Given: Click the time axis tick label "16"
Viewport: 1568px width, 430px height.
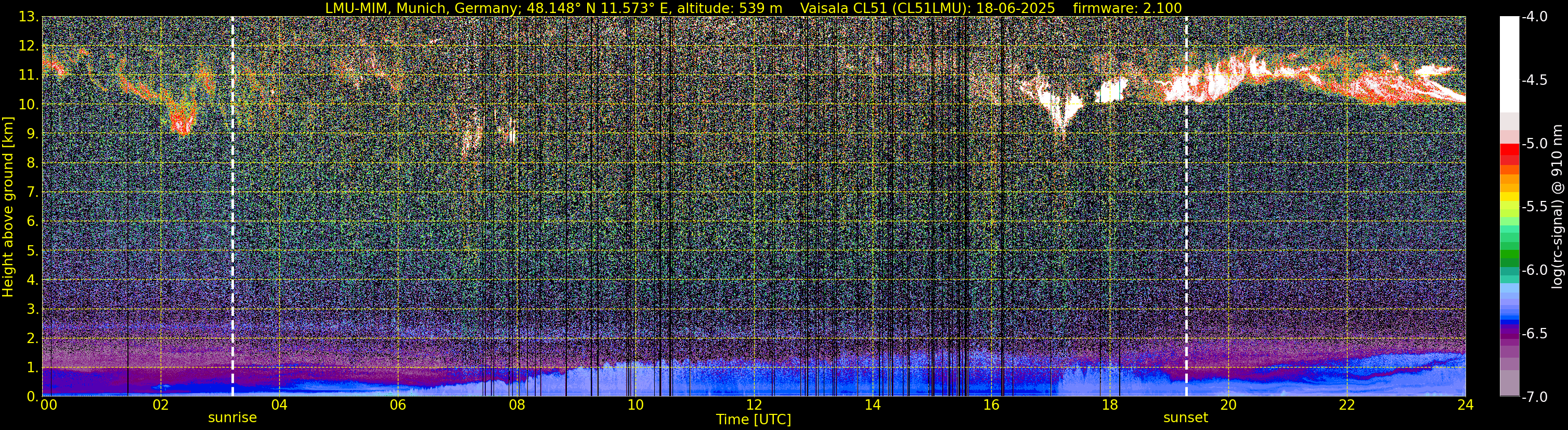Looking at the screenshot, I should click(x=991, y=405).
